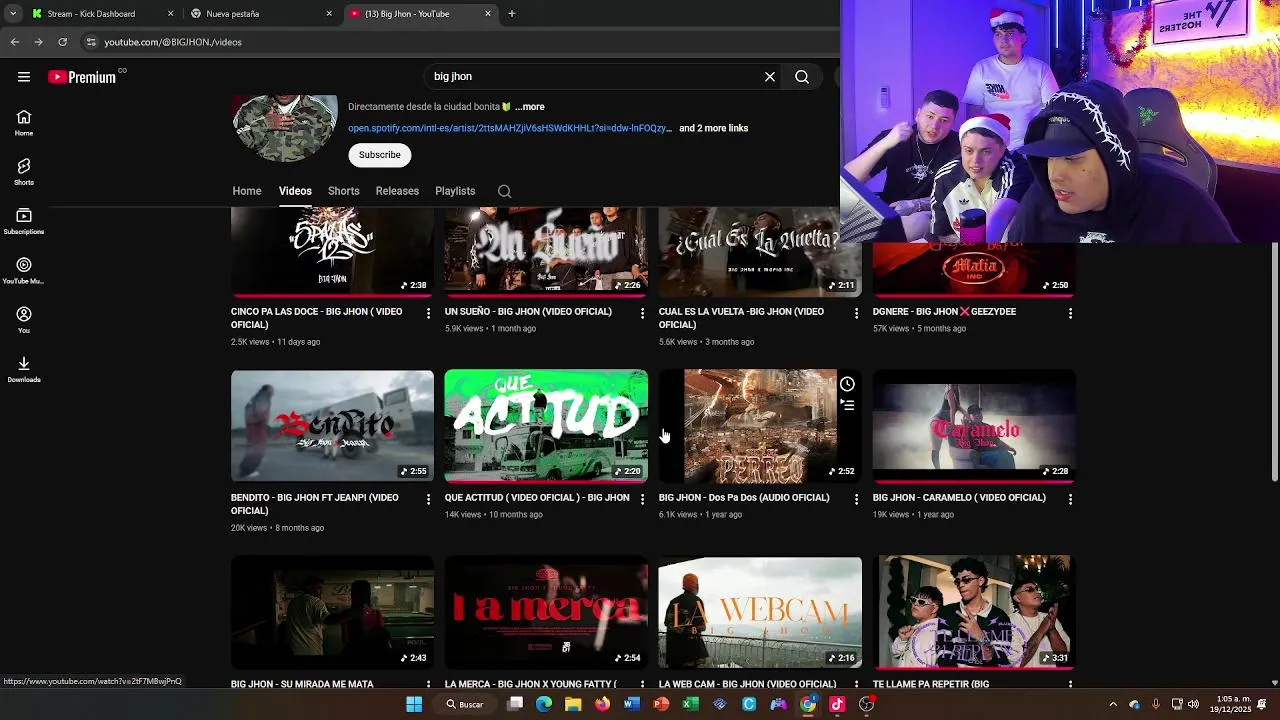
Task: Select the channel Videos tab
Action: pyautogui.click(x=295, y=191)
